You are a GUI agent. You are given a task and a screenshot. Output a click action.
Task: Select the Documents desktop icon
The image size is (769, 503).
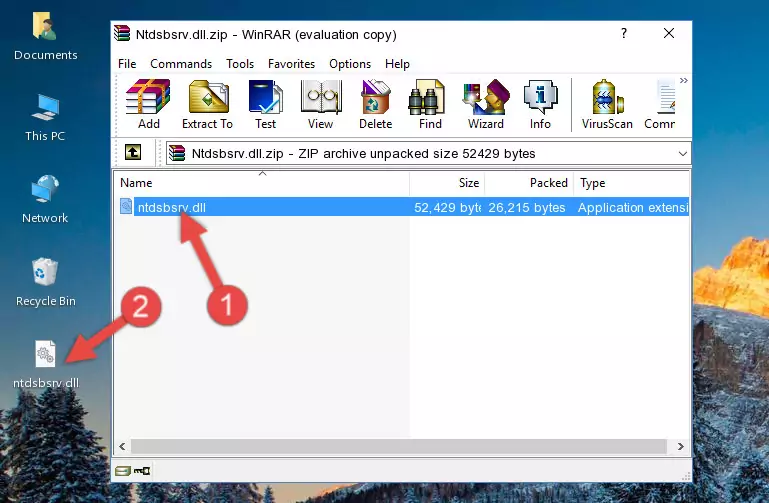[45, 36]
